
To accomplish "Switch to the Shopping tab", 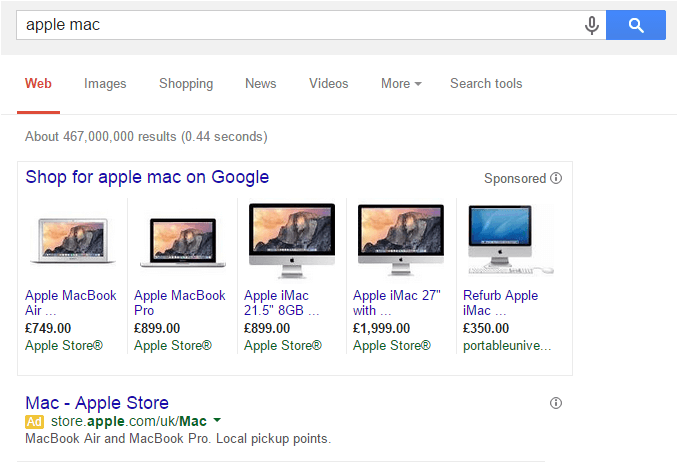I will (x=186, y=83).
